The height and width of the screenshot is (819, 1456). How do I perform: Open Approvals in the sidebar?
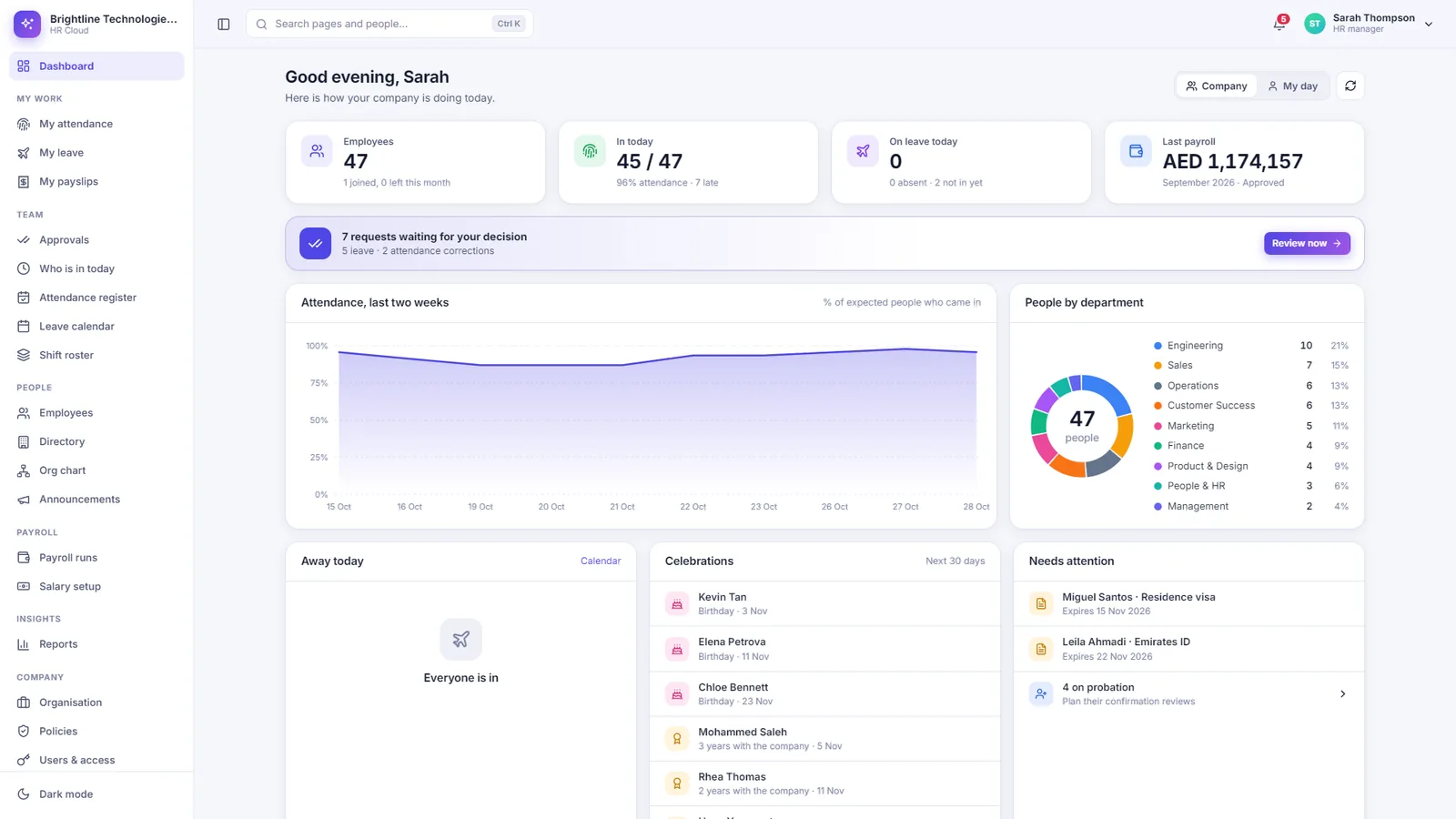(x=96, y=240)
